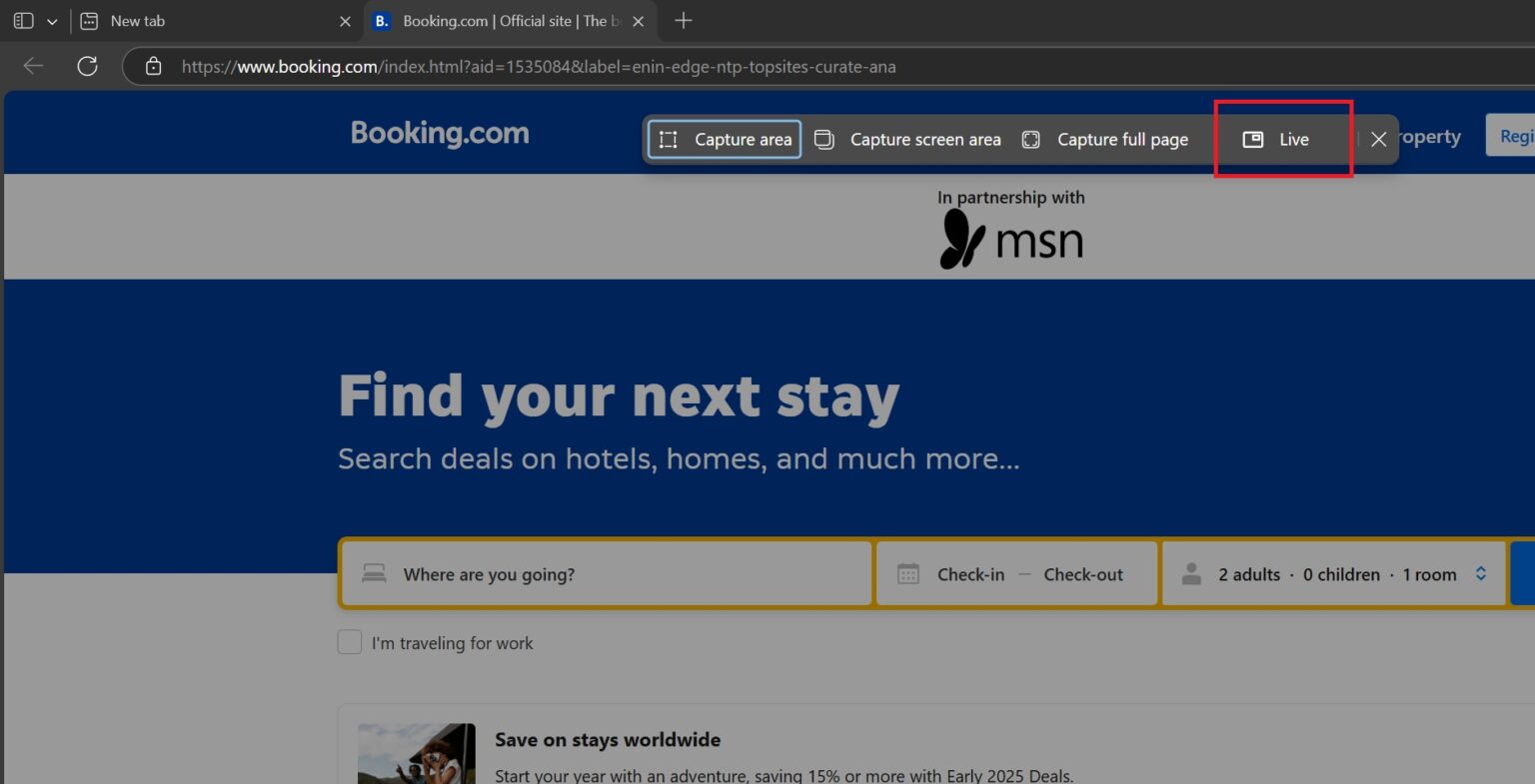View site permissions via the lock icon
The image size is (1535, 784).
pyautogui.click(x=153, y=66)
